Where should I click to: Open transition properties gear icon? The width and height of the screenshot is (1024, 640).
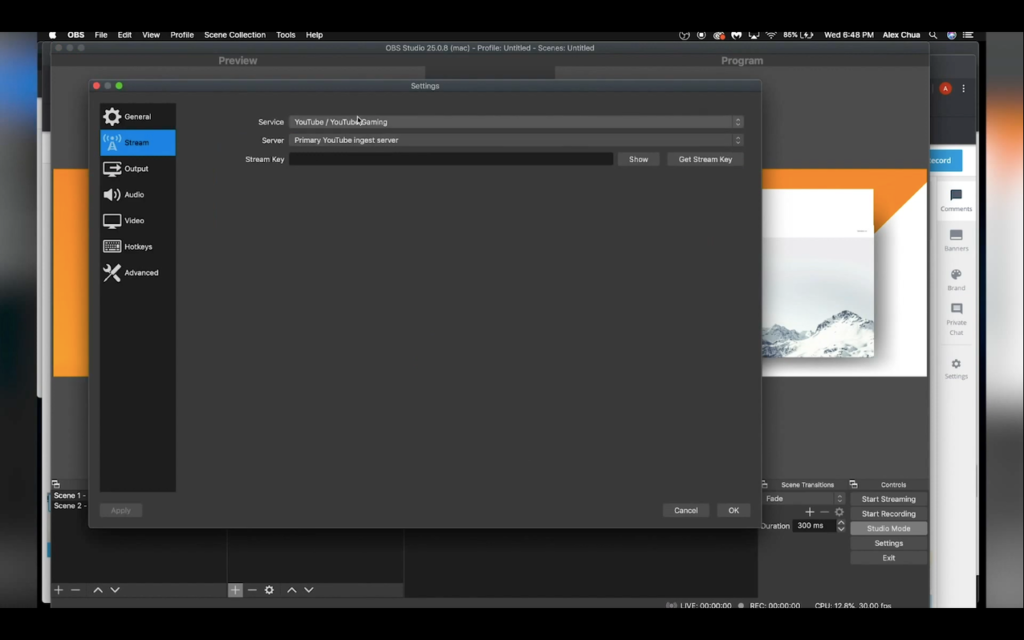coord(839,512)
